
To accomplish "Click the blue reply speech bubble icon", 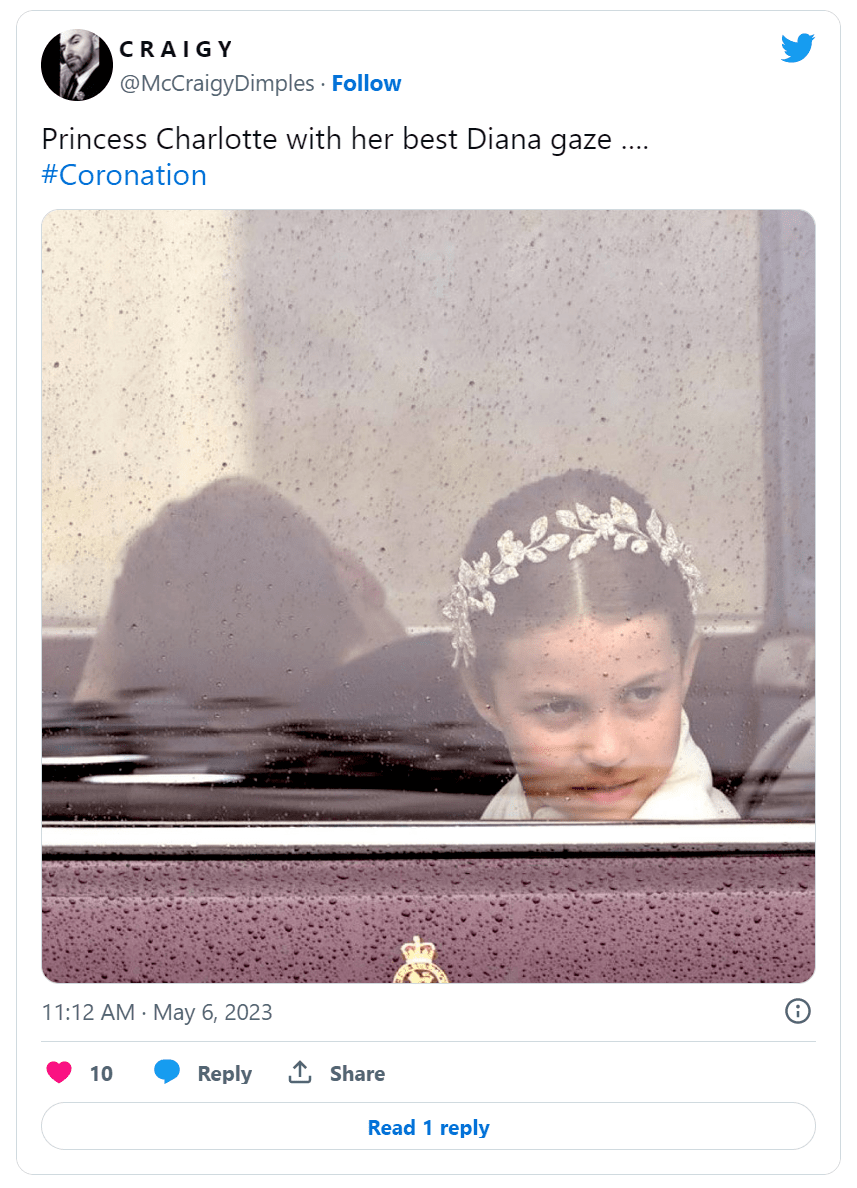I will pos(167,1072).
